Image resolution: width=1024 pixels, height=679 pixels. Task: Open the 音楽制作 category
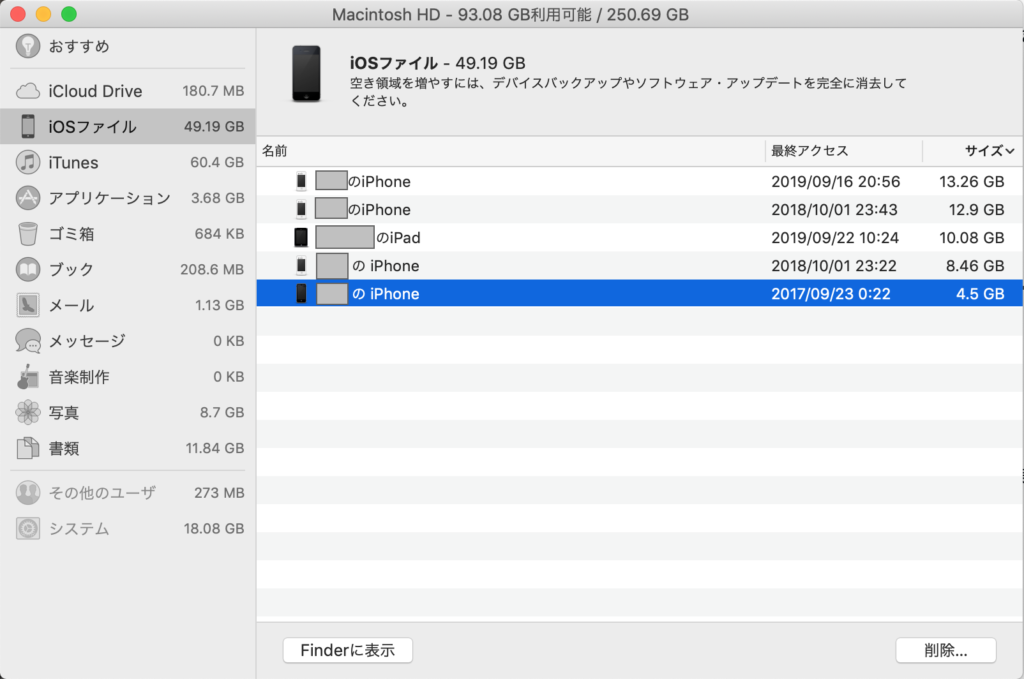[x=128, y=377]
